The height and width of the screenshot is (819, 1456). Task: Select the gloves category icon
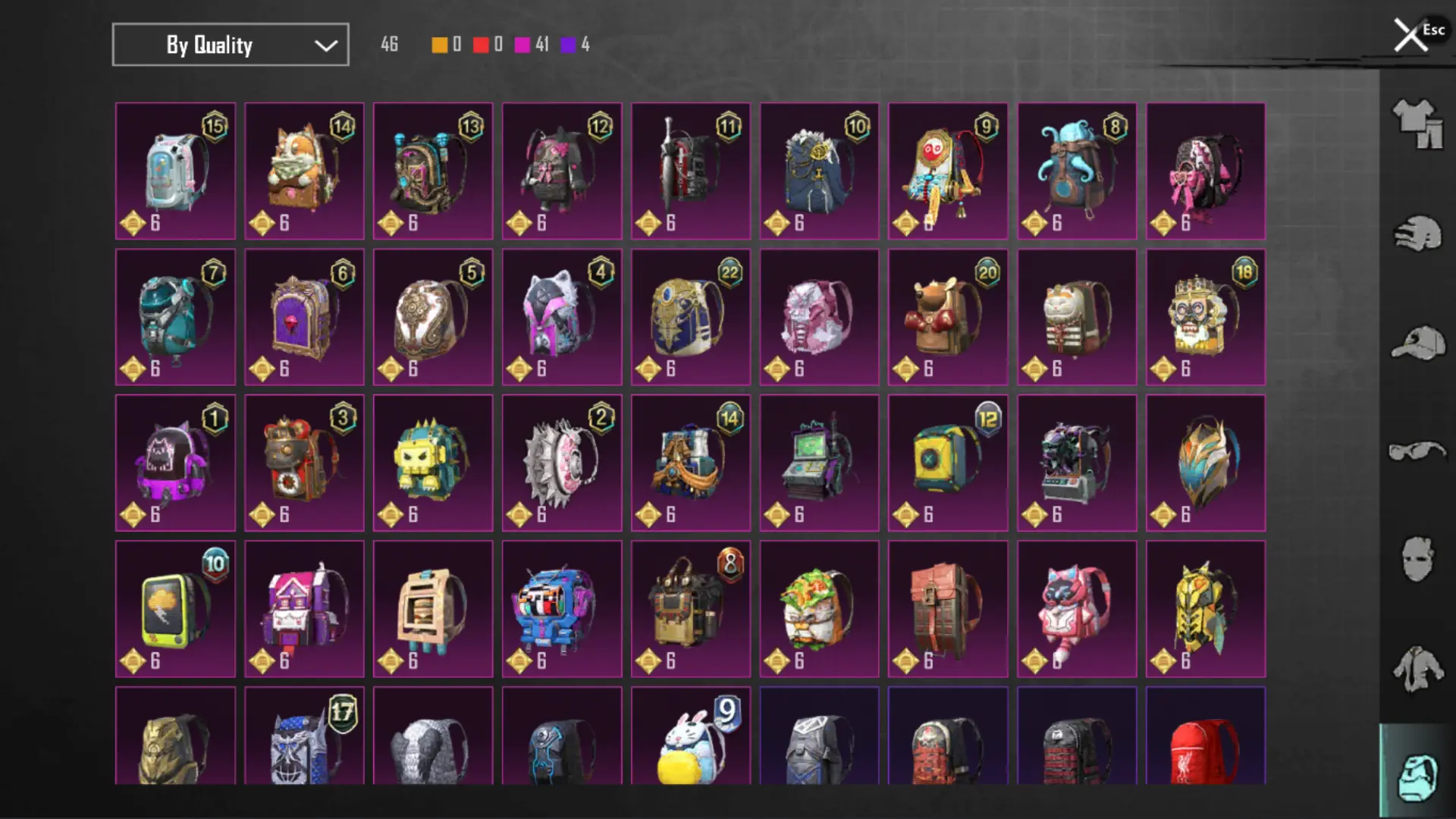tap(1417, 234)
